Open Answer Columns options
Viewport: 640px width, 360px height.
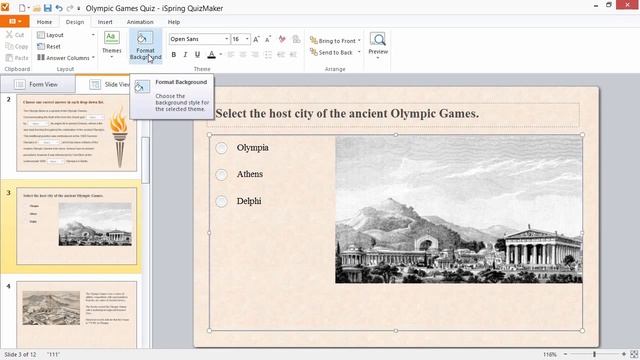tap(66, 58)
